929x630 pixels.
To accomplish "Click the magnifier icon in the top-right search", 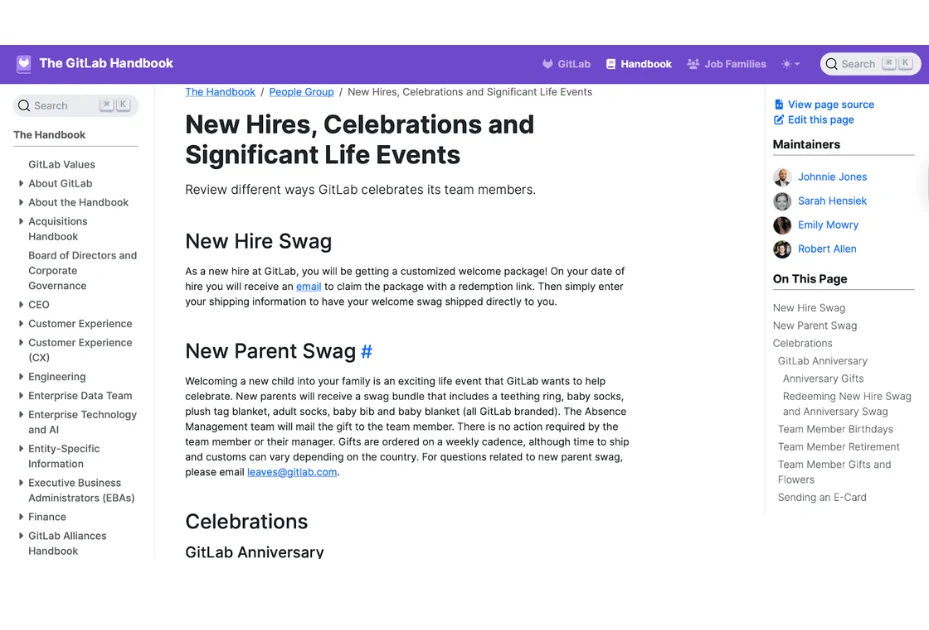I will [x=832, y=64].
